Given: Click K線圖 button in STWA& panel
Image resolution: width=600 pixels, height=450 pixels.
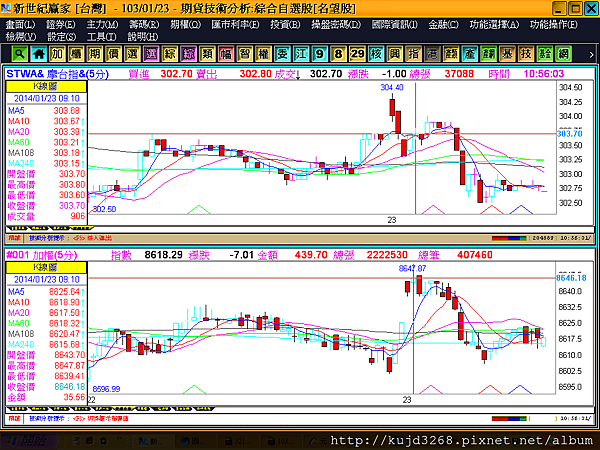Looking at the screenshot, I should tap(46, 86).
